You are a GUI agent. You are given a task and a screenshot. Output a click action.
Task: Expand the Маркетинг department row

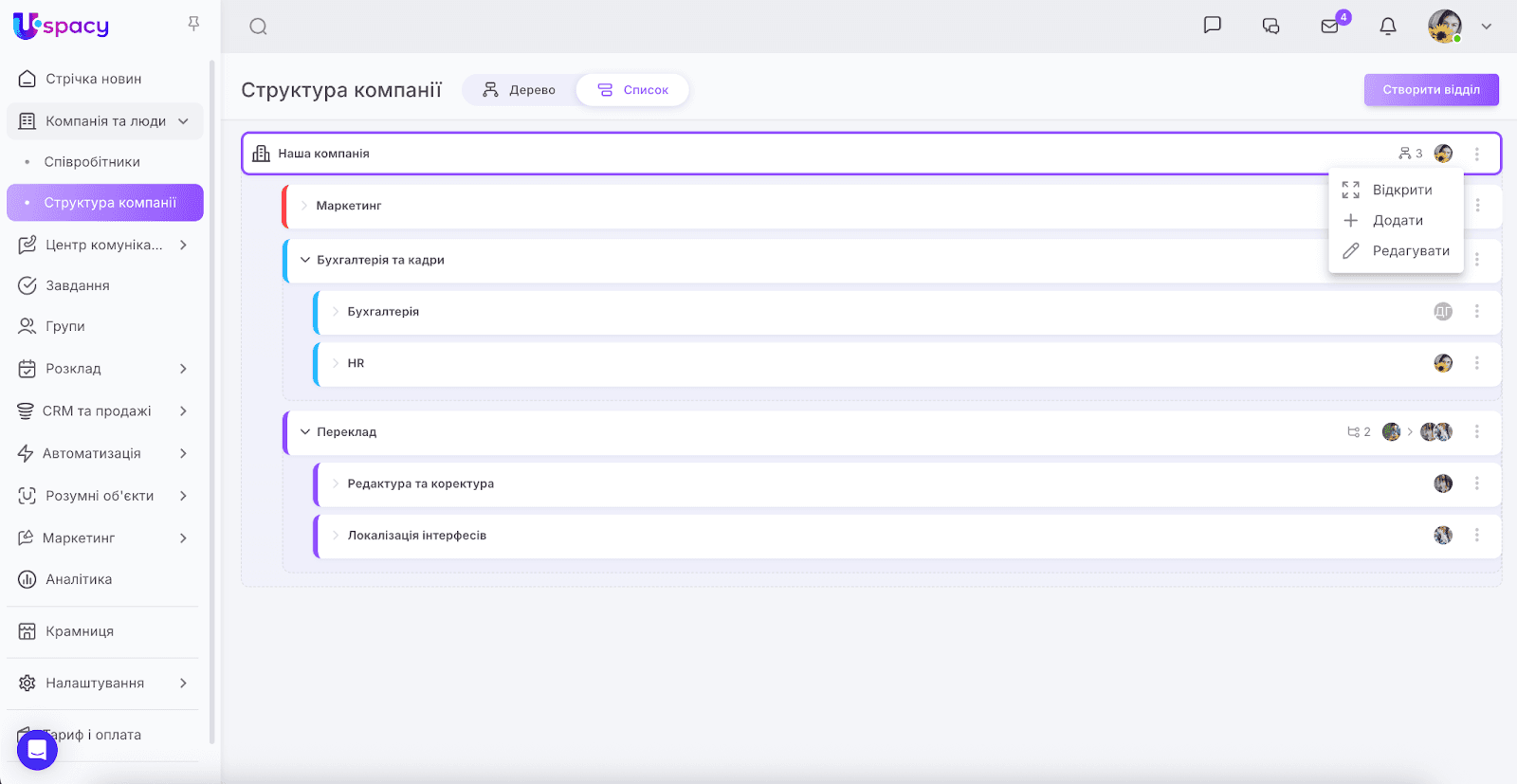tap(304, 206)
